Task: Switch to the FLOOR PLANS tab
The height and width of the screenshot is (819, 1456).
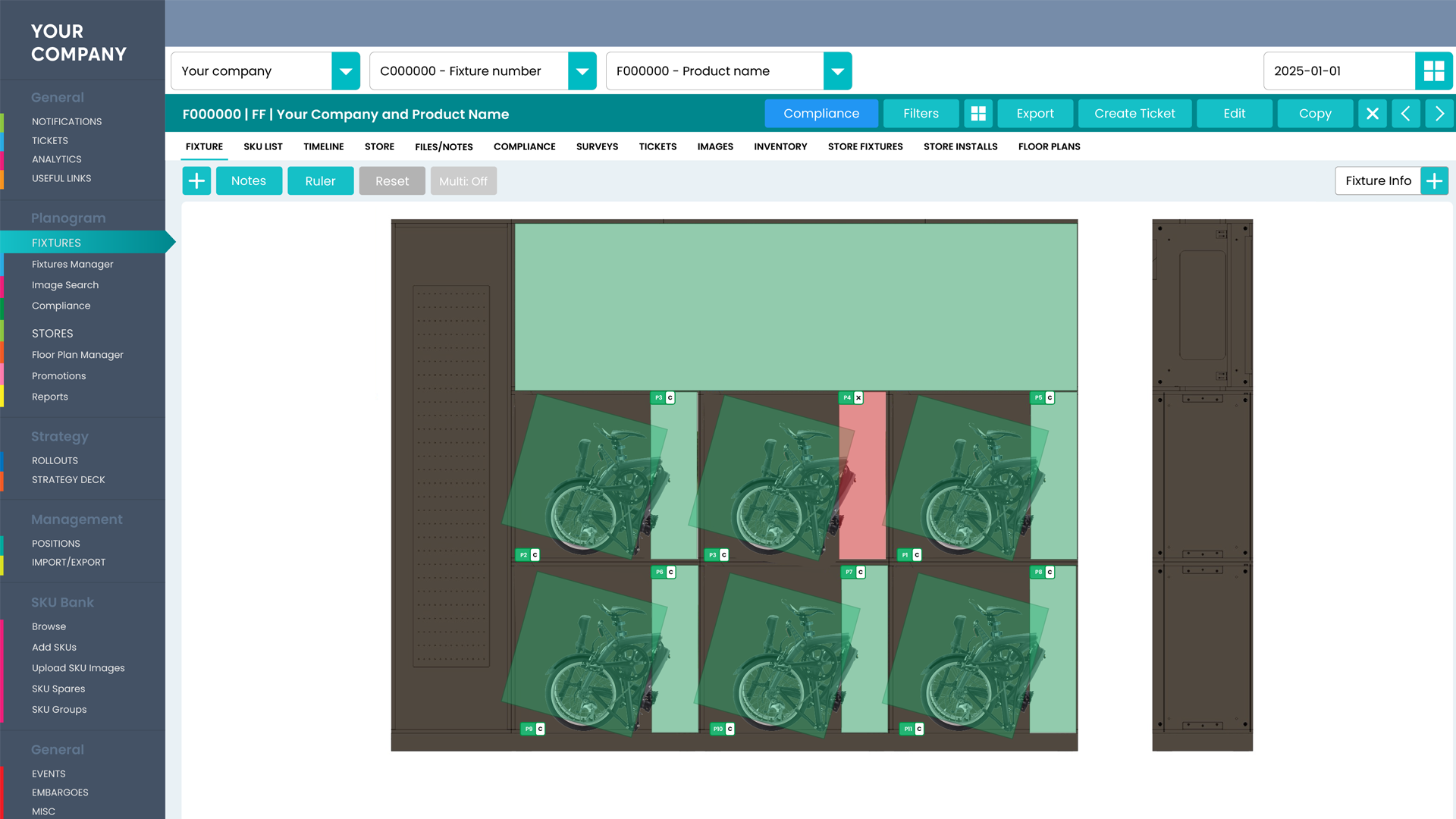Action: (1049, 146)
